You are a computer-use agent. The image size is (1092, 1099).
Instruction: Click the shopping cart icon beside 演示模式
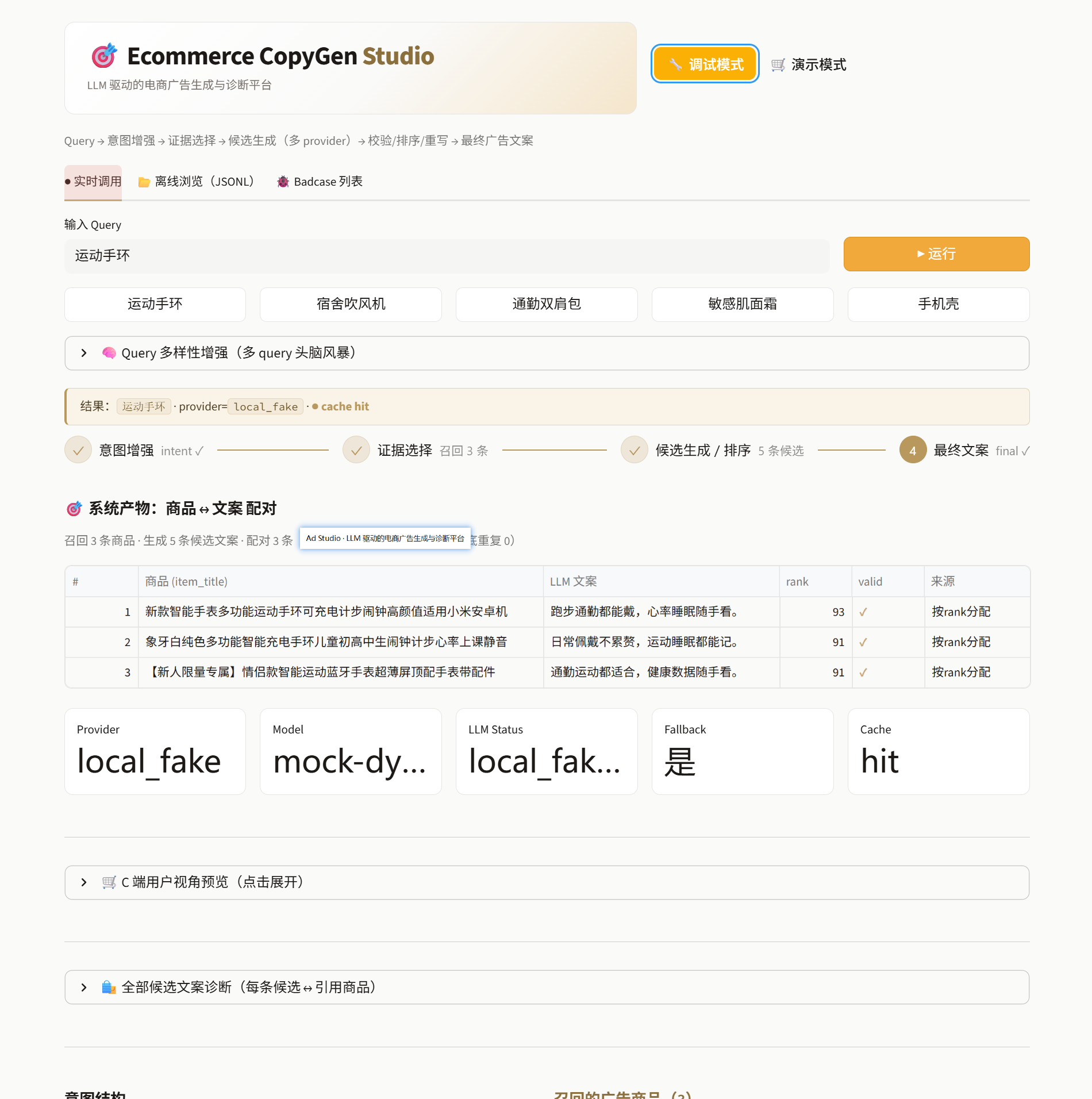(x=778, y=65)
